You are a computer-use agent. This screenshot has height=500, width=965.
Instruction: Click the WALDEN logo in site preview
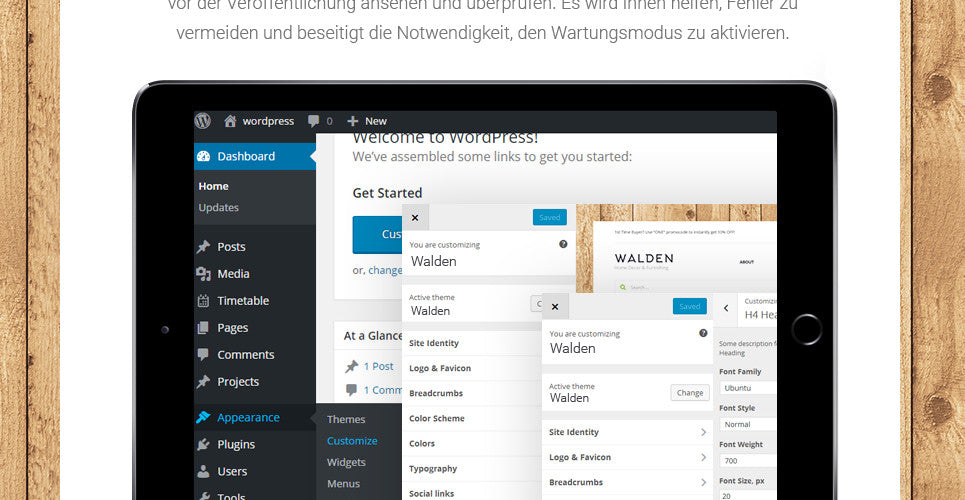[x=644, y=258]
